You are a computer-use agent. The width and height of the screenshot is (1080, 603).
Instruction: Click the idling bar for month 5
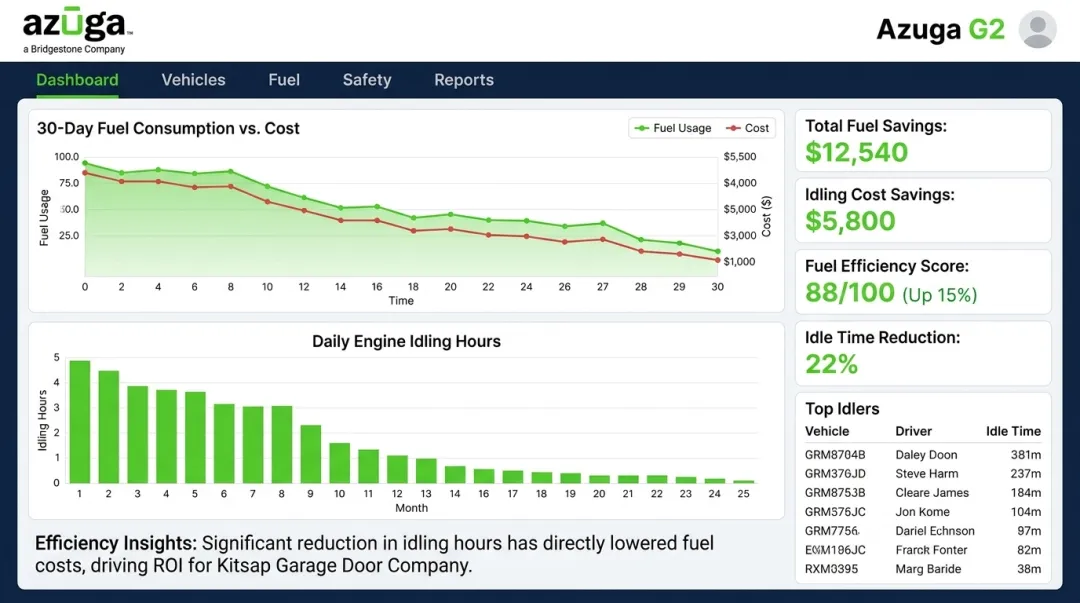click(x=195, y=438)
